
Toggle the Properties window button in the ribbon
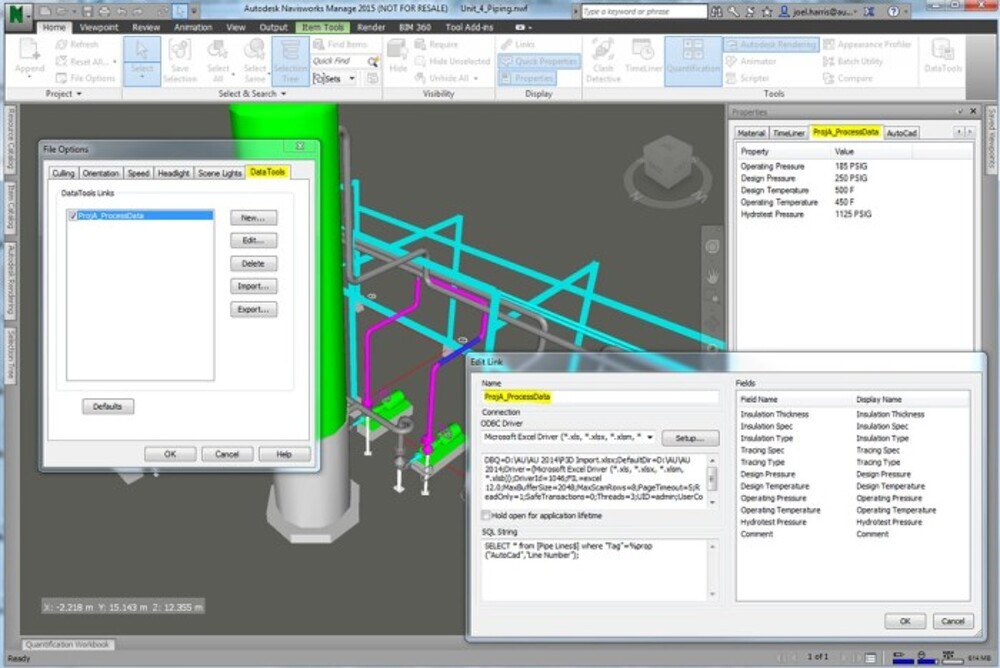tap(527, 78)
